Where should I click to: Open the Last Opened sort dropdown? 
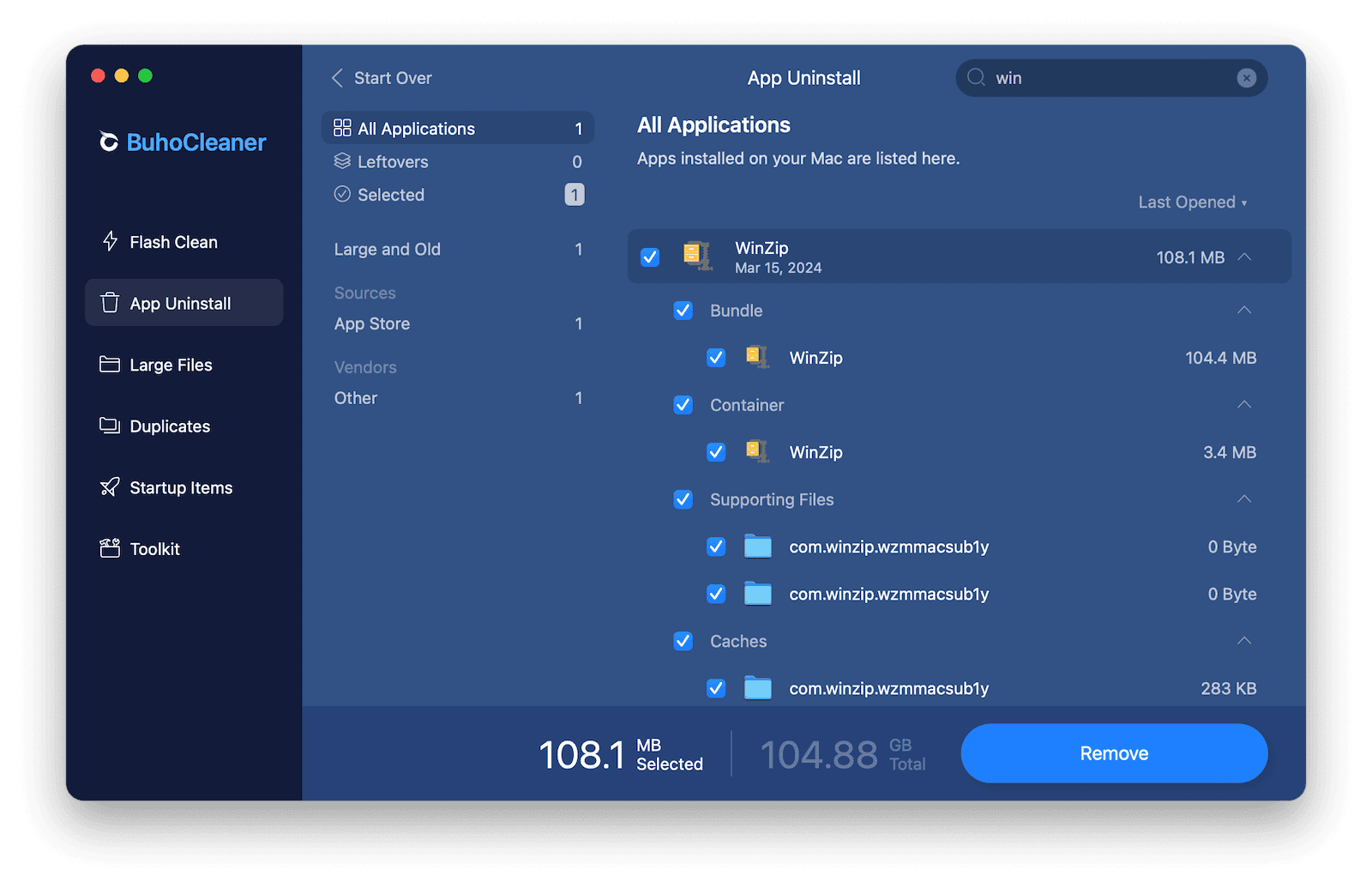point(1193,202)
